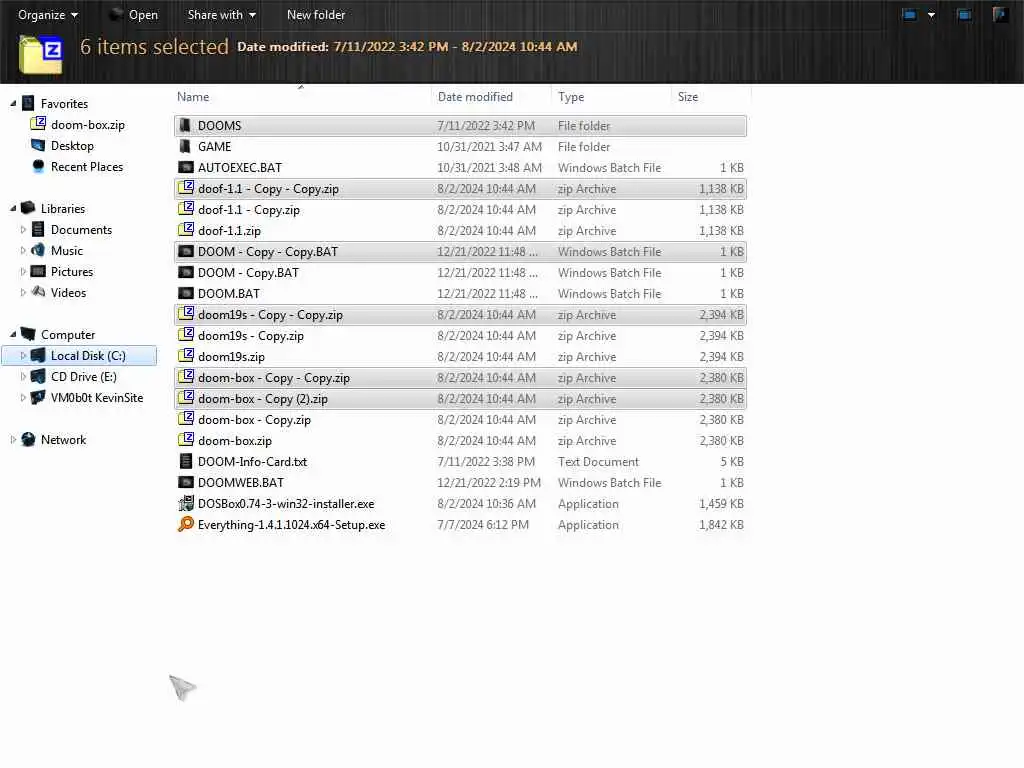The height and width of the screenshot is (768, 1024).
Task: Click the DOOM-Info-Card.txt text document icon
Action: (x=185, y=461)
